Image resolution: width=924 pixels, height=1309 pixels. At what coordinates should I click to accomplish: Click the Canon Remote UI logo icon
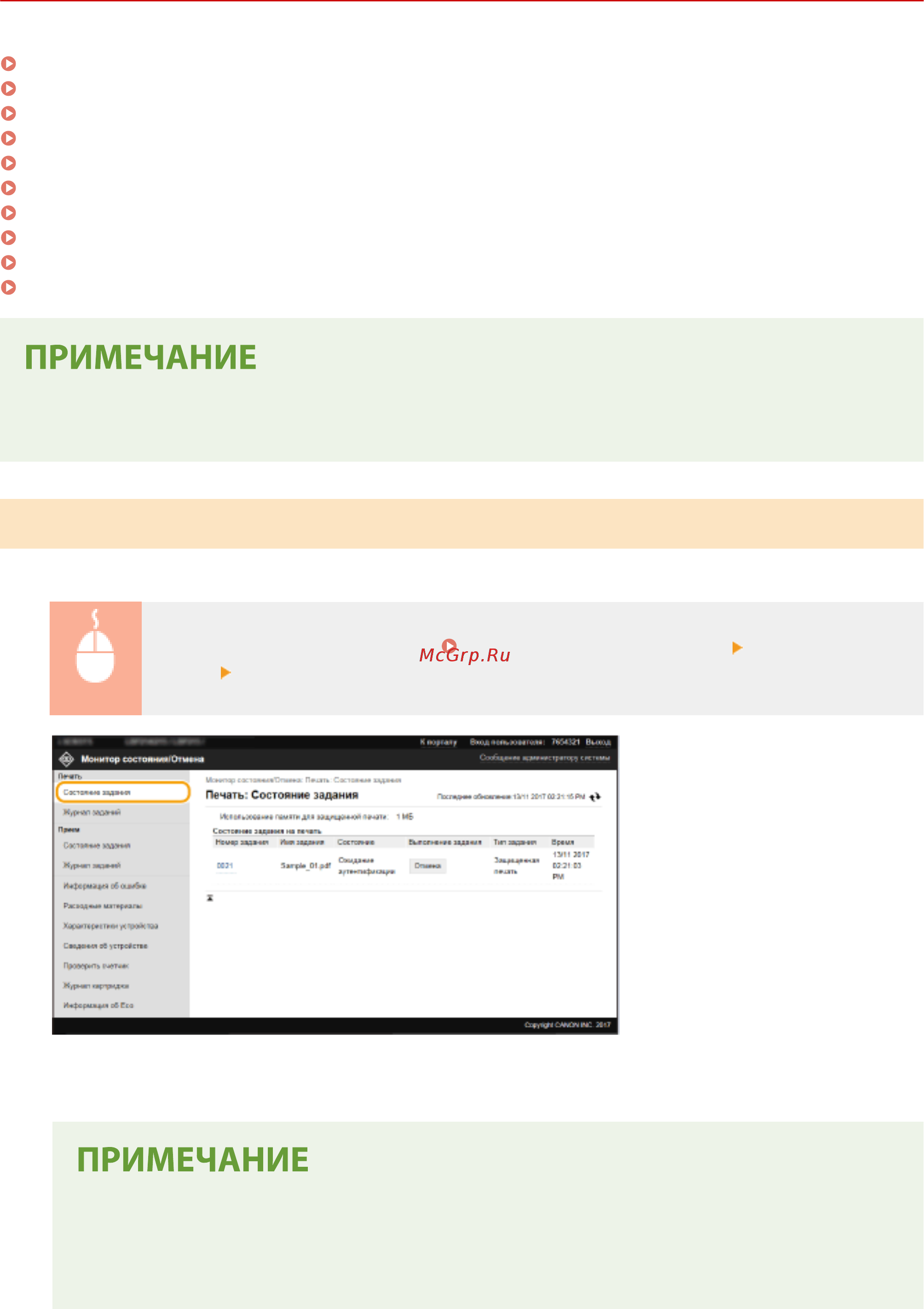[x=67, y=759]
